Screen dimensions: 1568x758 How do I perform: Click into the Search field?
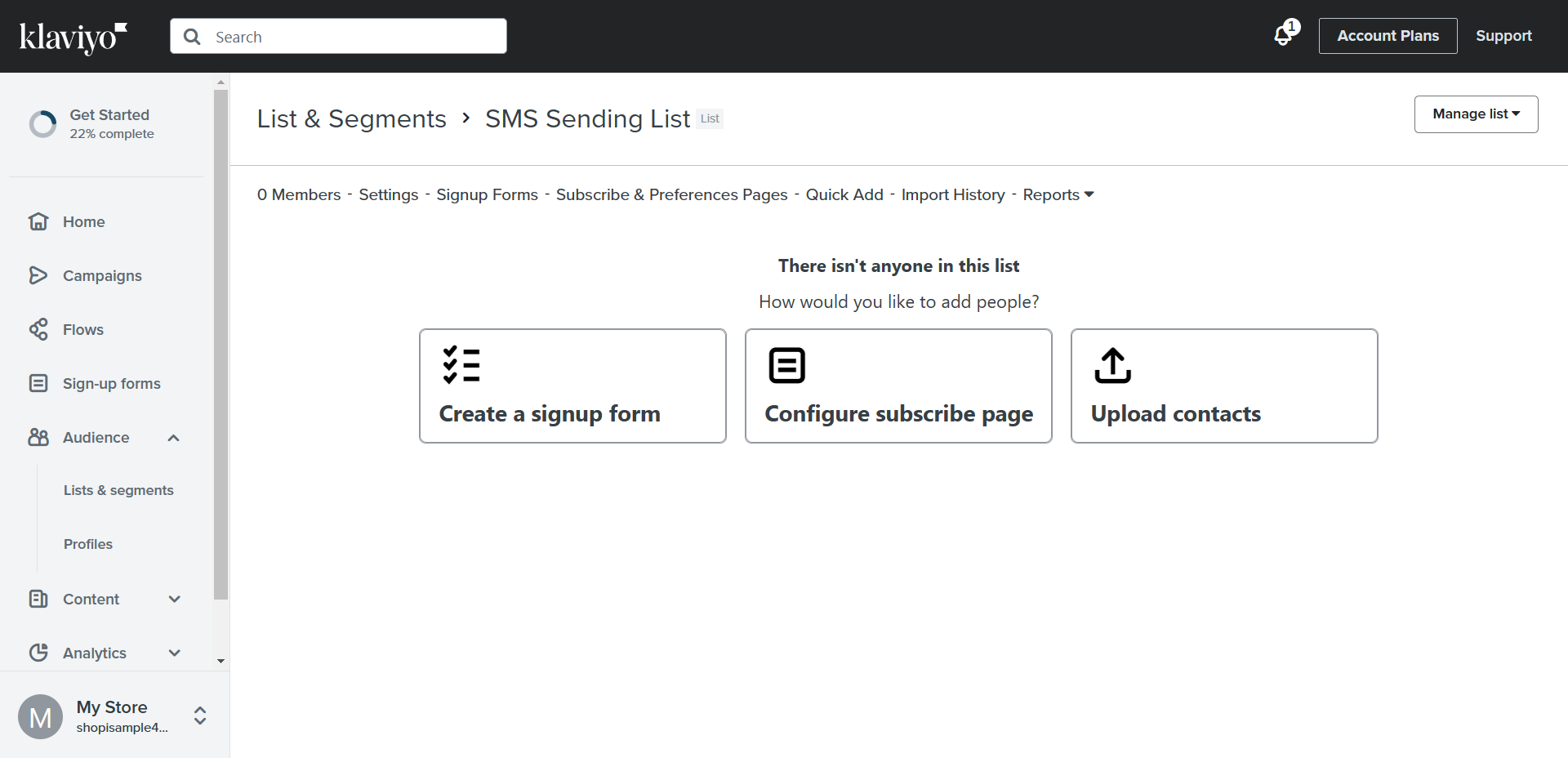pyautogui.click(x=338, y=36)
